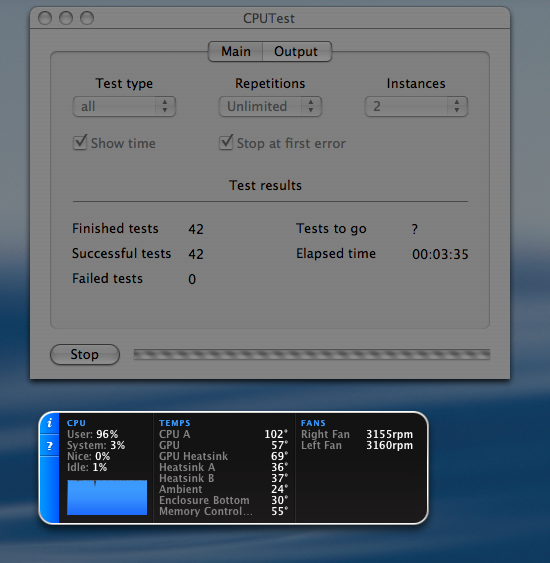This screenshot has width=550, height=563.
Task: Click the TEMPS section header
Action: 174,423
